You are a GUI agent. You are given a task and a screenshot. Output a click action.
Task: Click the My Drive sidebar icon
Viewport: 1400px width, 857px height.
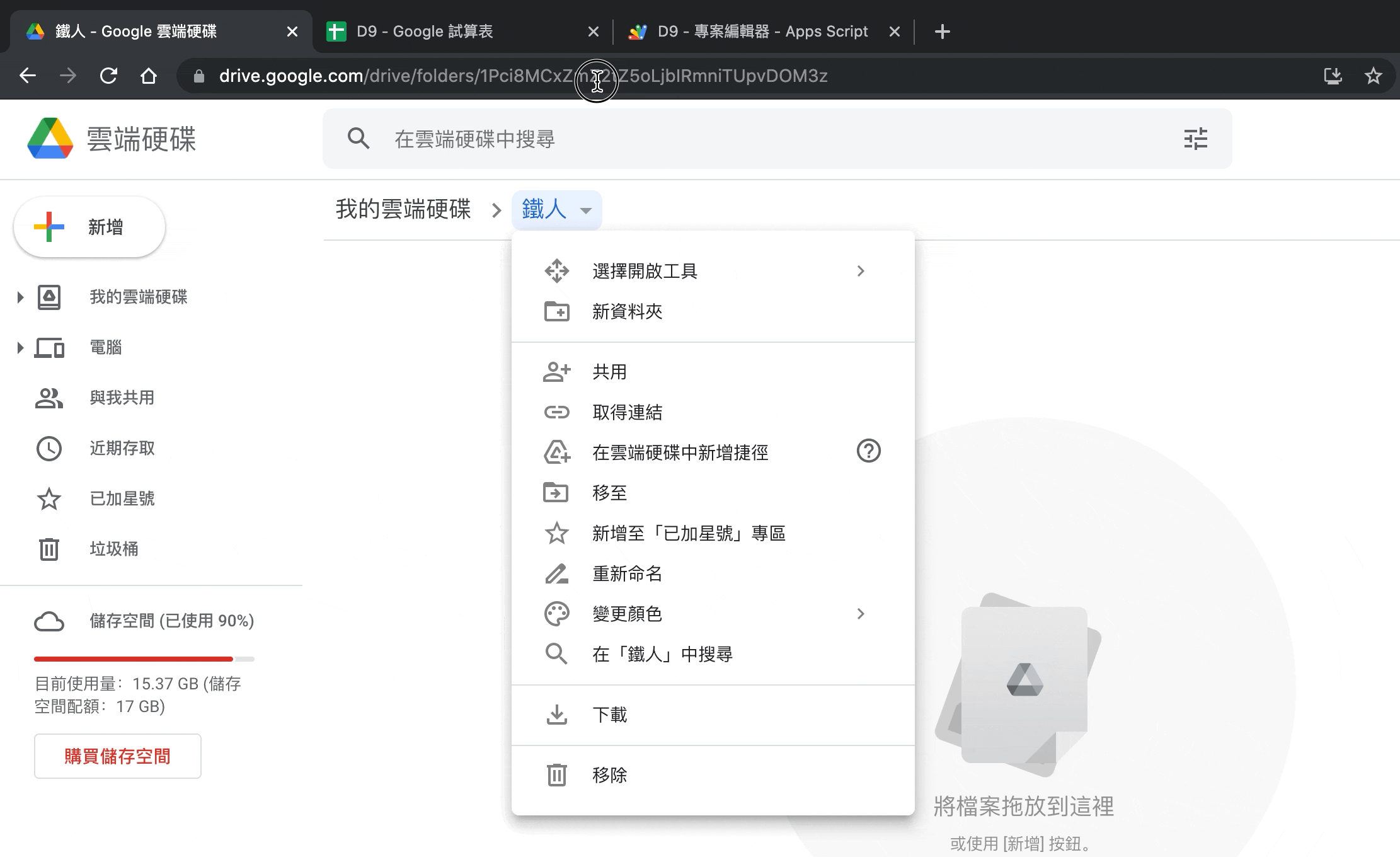click(49, 297)
